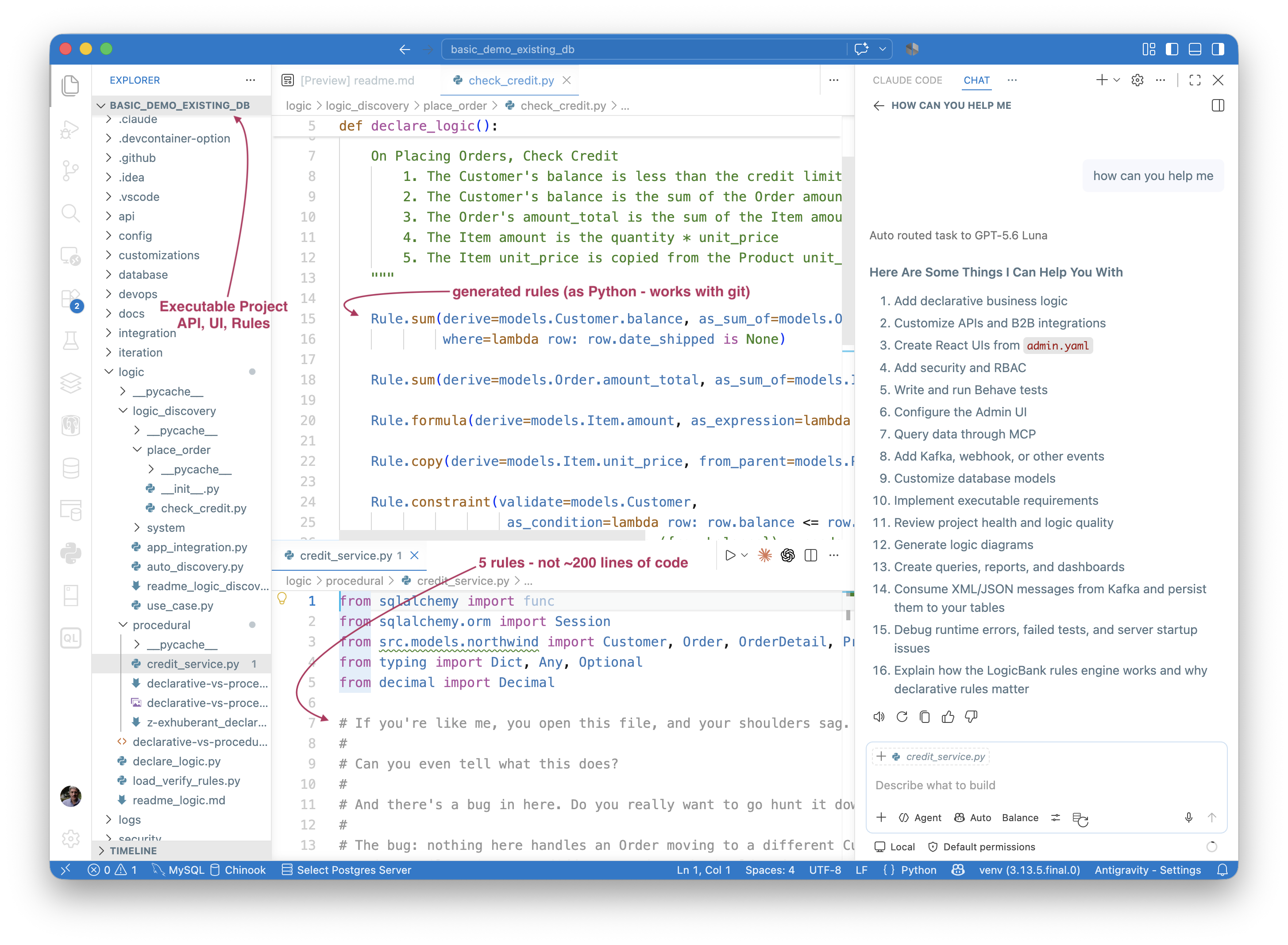
Task: Switch to the CLAUDE CODE tab
Action: (907, 80)
